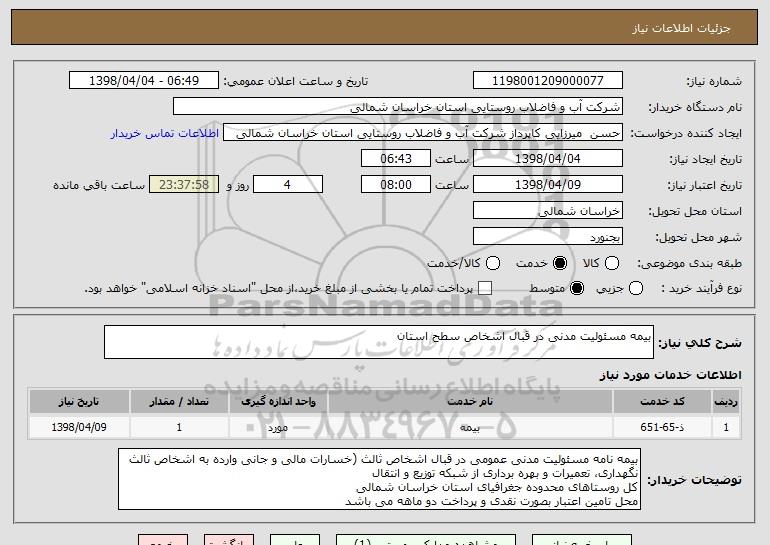Click the ساعت باقی مانده label
Screen dimensions: 770x545
coord(99,185)
